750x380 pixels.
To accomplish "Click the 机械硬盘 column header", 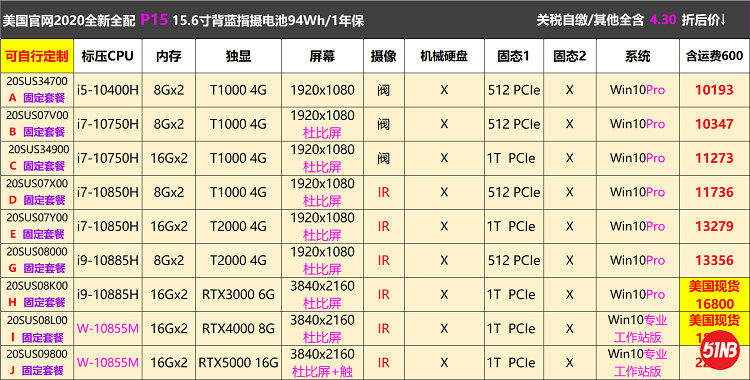I will [444, 56].
